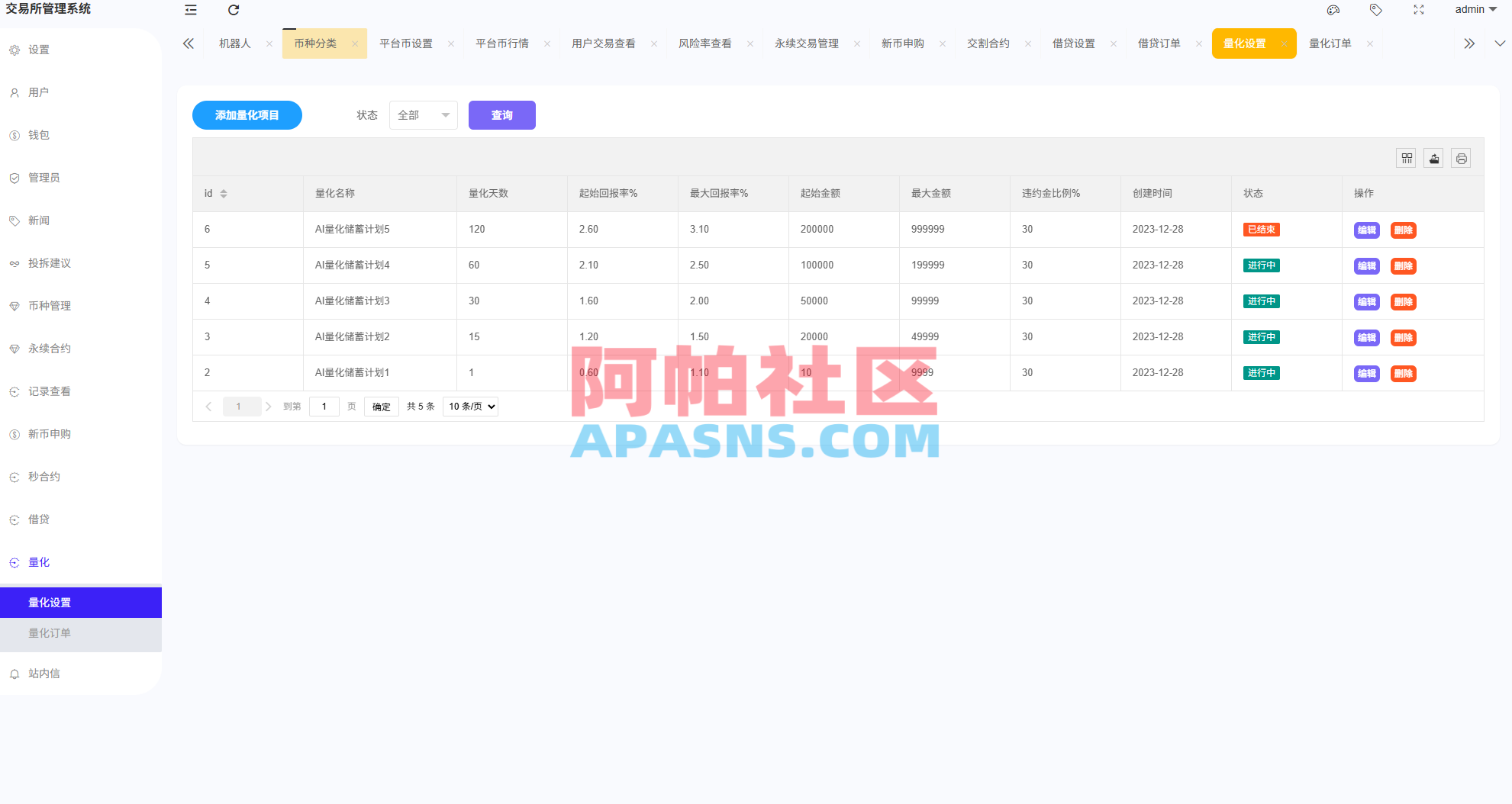Click the tag label icon in header

(1375, 10)
